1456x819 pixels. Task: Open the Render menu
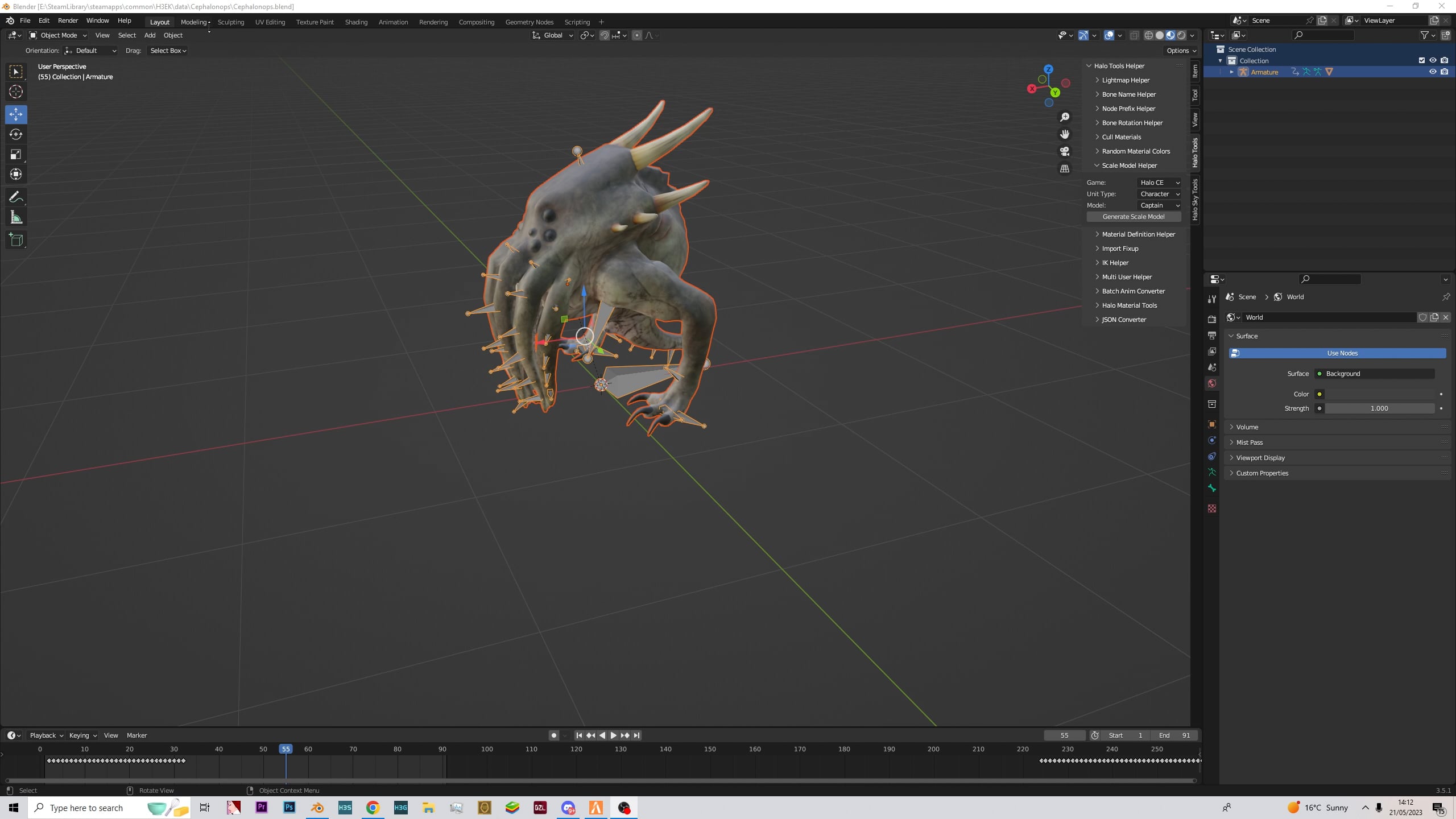click(68, 20)
